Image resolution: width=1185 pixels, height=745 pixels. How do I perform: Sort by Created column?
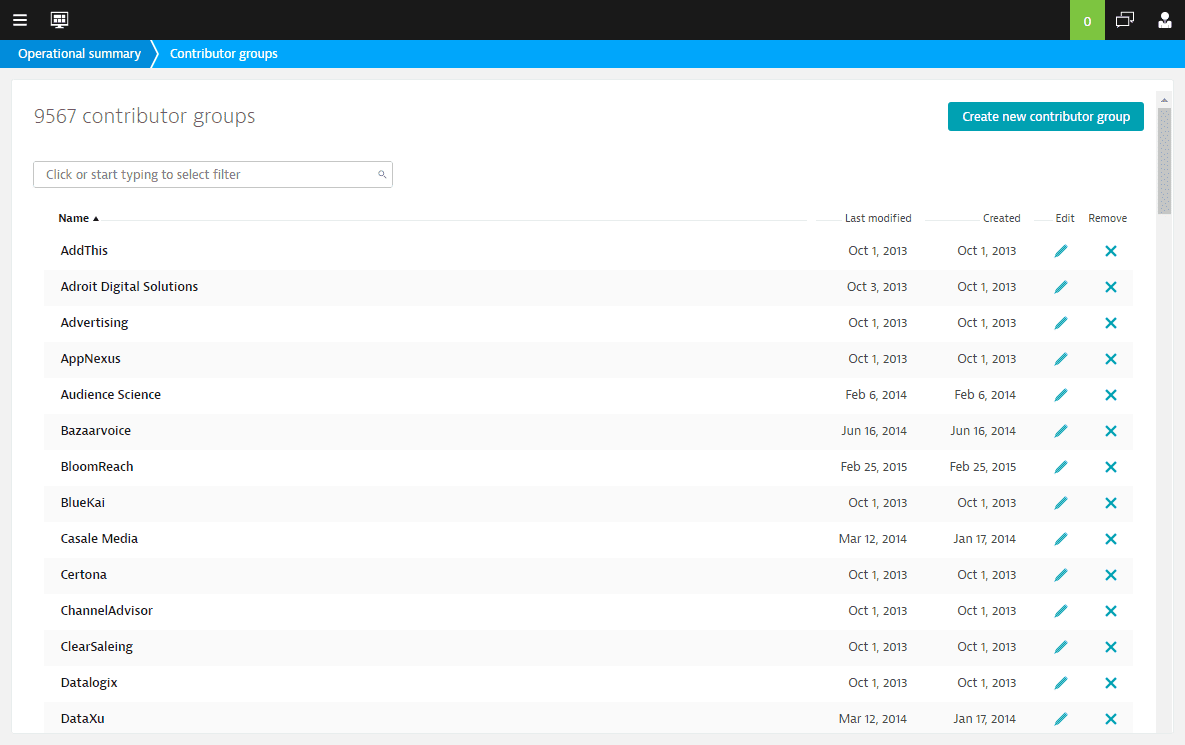[x=1001, y=218]
